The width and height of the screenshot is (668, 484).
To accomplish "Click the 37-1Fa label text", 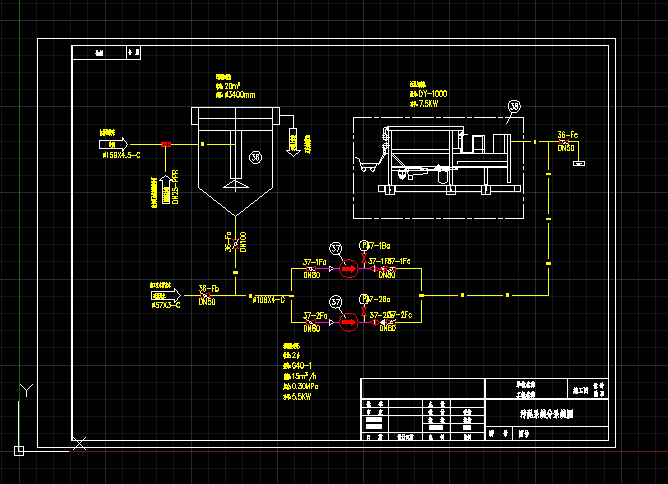I will (x=314, y=262).
